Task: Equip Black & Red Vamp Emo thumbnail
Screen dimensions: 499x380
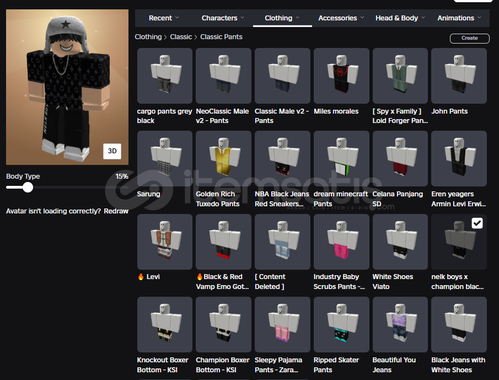Action: pos(223,242)
